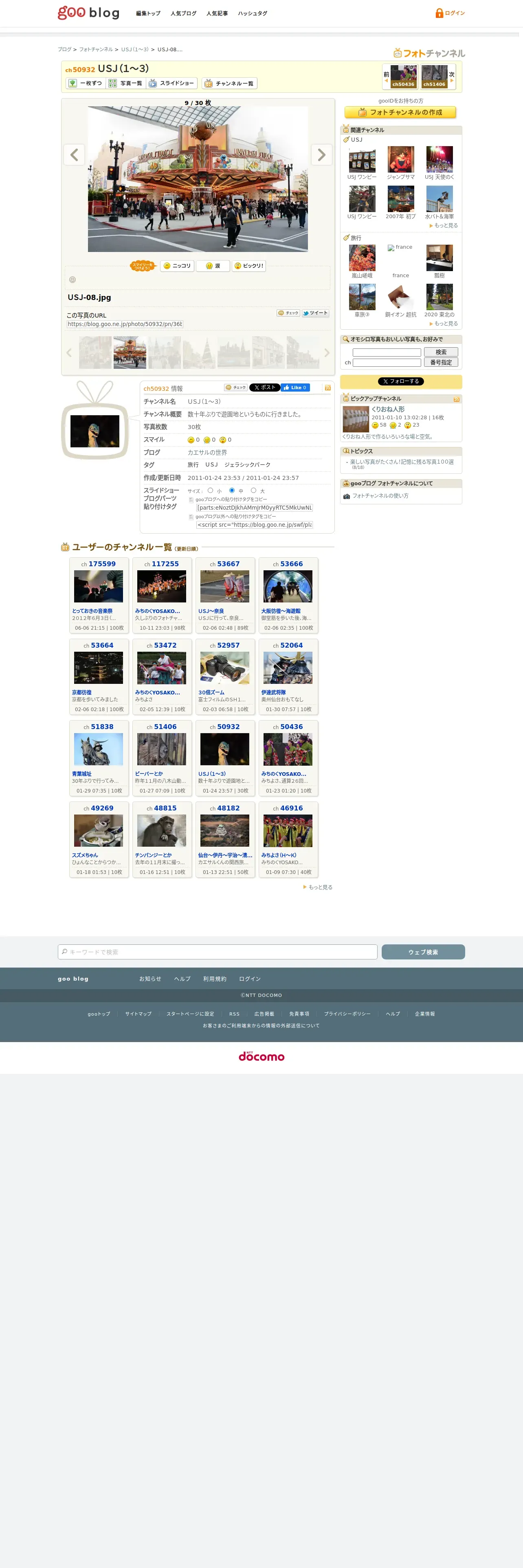Click the keyword search field at bottom
This screenshot has height=1568, width=523.
(218, 952)
